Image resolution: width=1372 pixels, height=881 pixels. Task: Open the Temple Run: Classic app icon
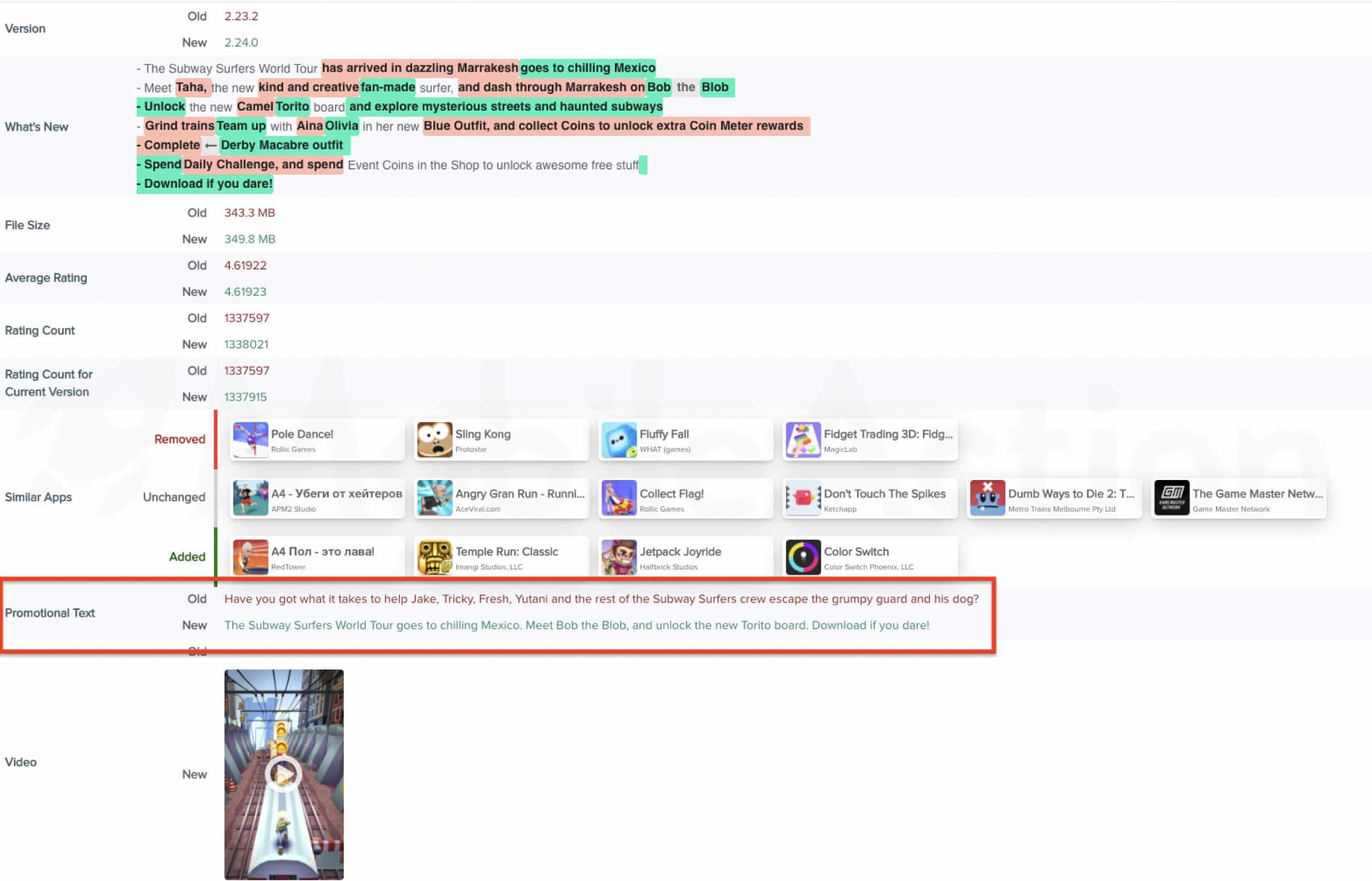point(434,557)
